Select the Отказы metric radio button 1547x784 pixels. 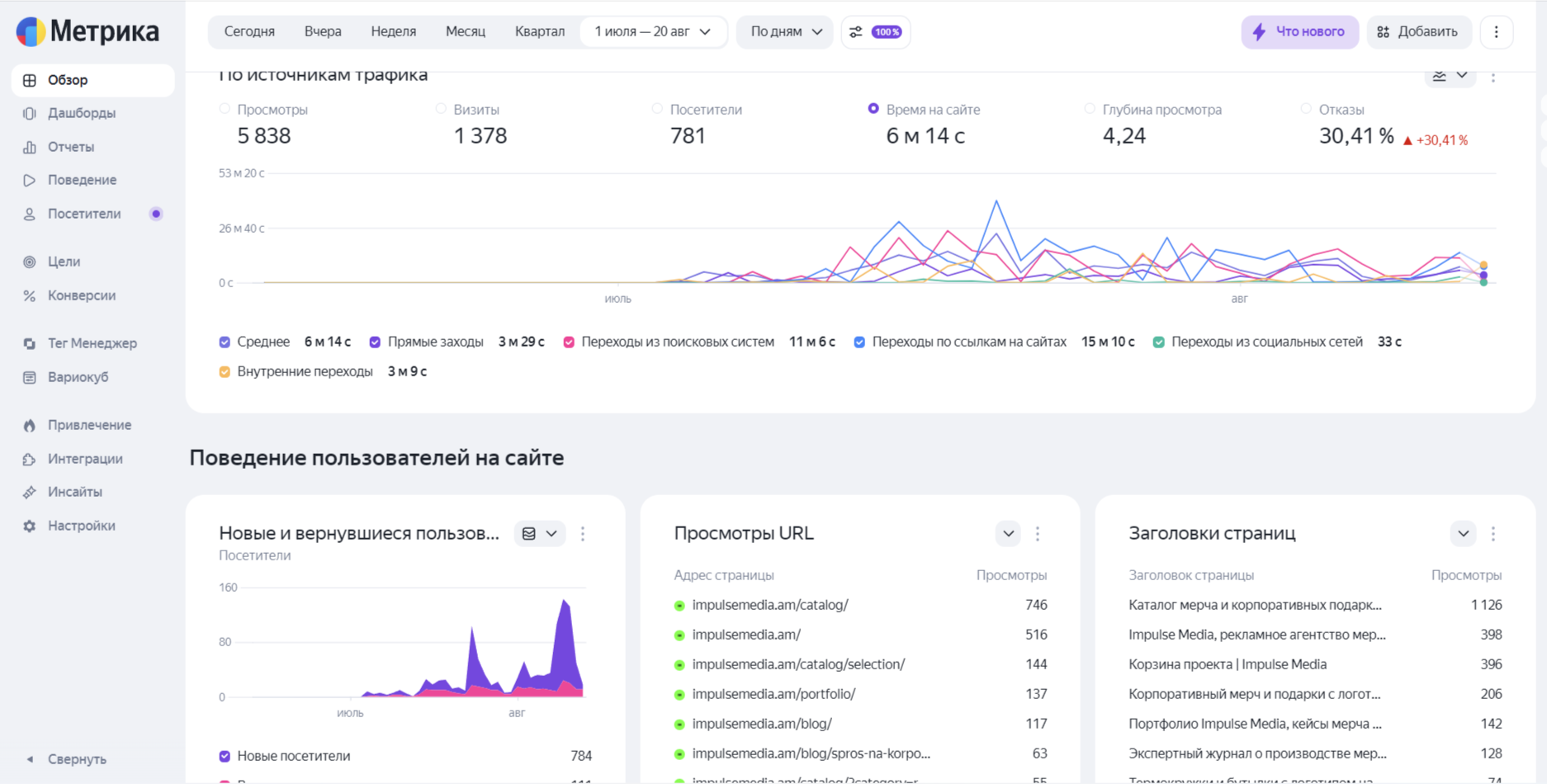[x=1306, y=109]
